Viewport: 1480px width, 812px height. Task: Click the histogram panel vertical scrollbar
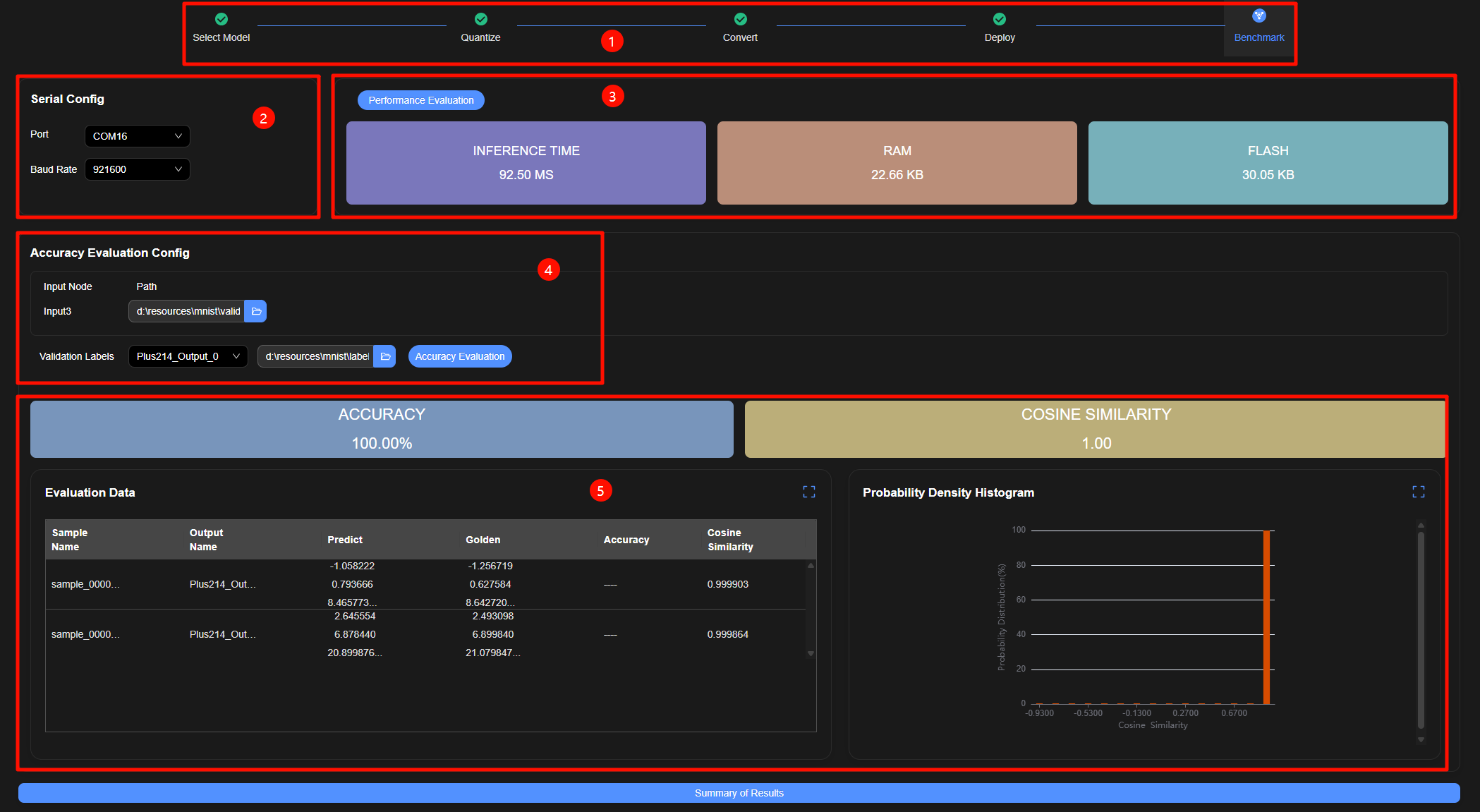1421,630
